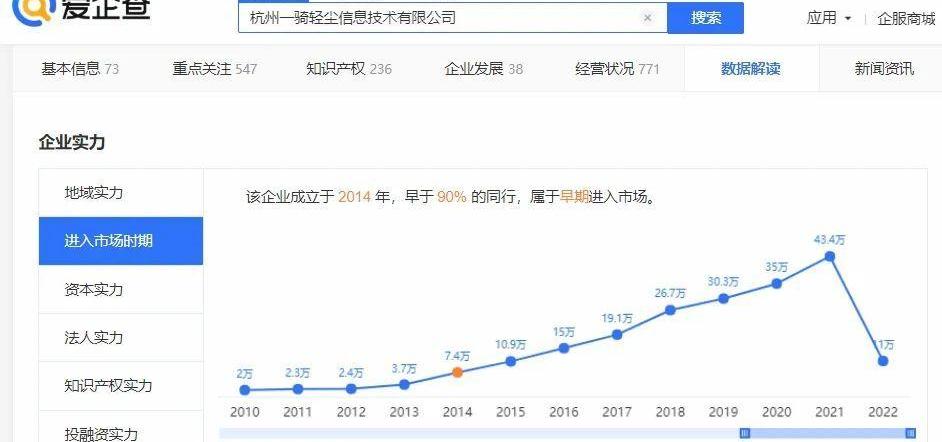The width and height of the screenshot is (942, 442).
Task: Click the 2017 data point (19.1万)
Action: pos(617,335)
